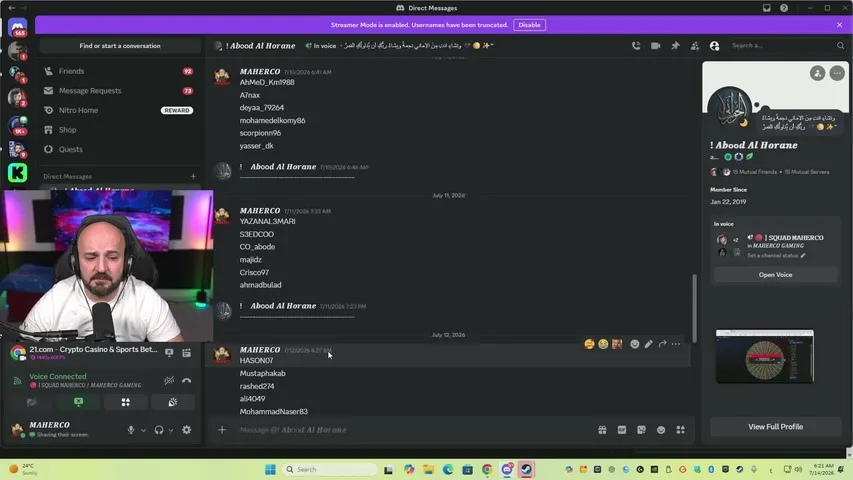The image size is (853, 480).
Task: Open Direct Messages home icon at top
Action: tap(17, 27)
